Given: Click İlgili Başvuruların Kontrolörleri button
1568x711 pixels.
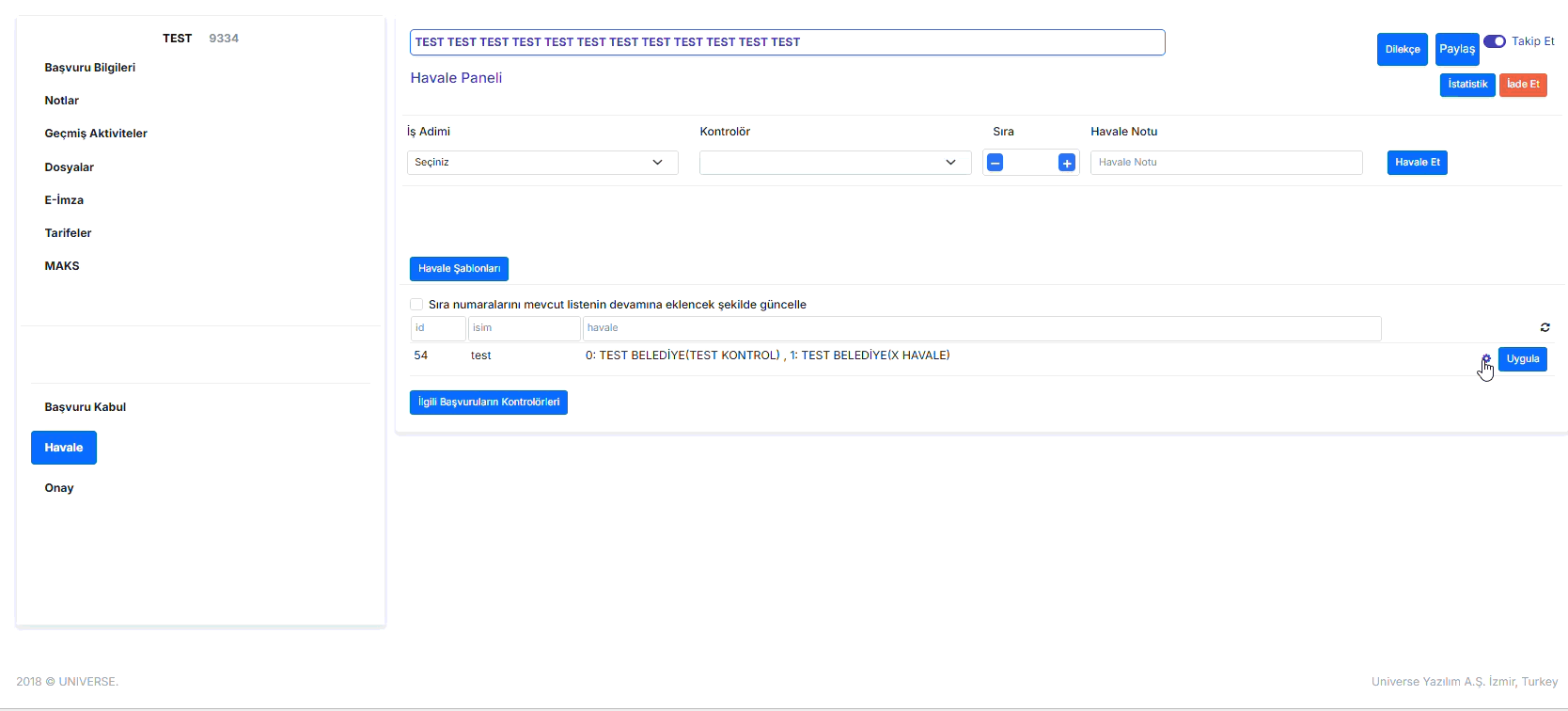Looking at the screenshot, I should pos(489,403).
